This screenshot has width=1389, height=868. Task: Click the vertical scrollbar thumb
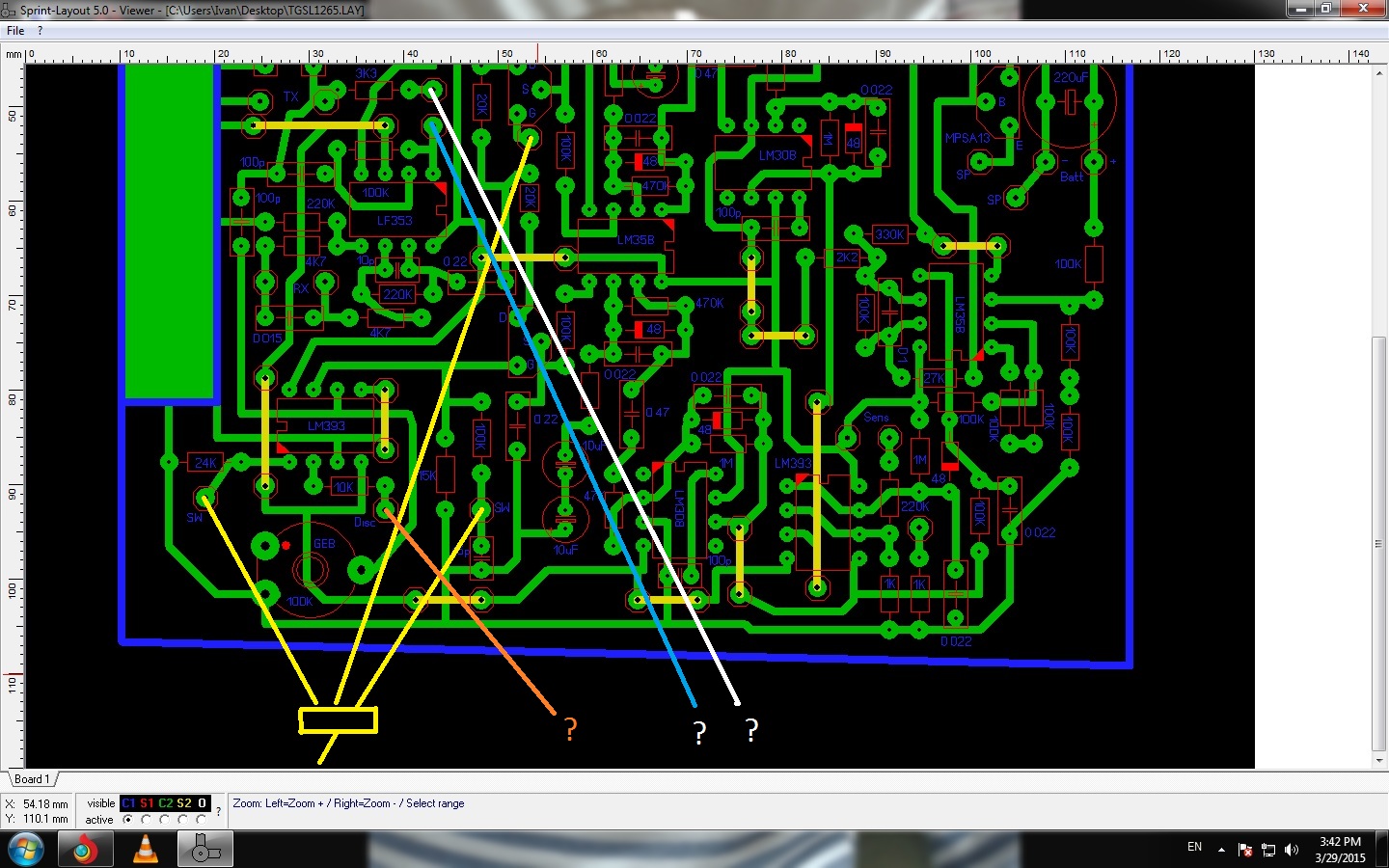1379,544
